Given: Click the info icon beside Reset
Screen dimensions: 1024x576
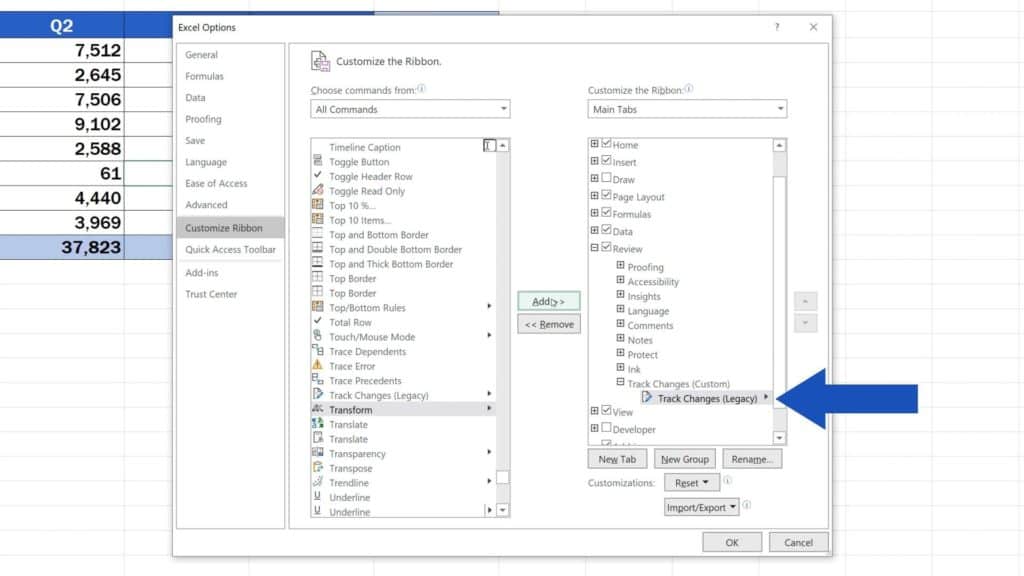Looking at the screenshot, I should pyautogui.click(x=728, y=480).
